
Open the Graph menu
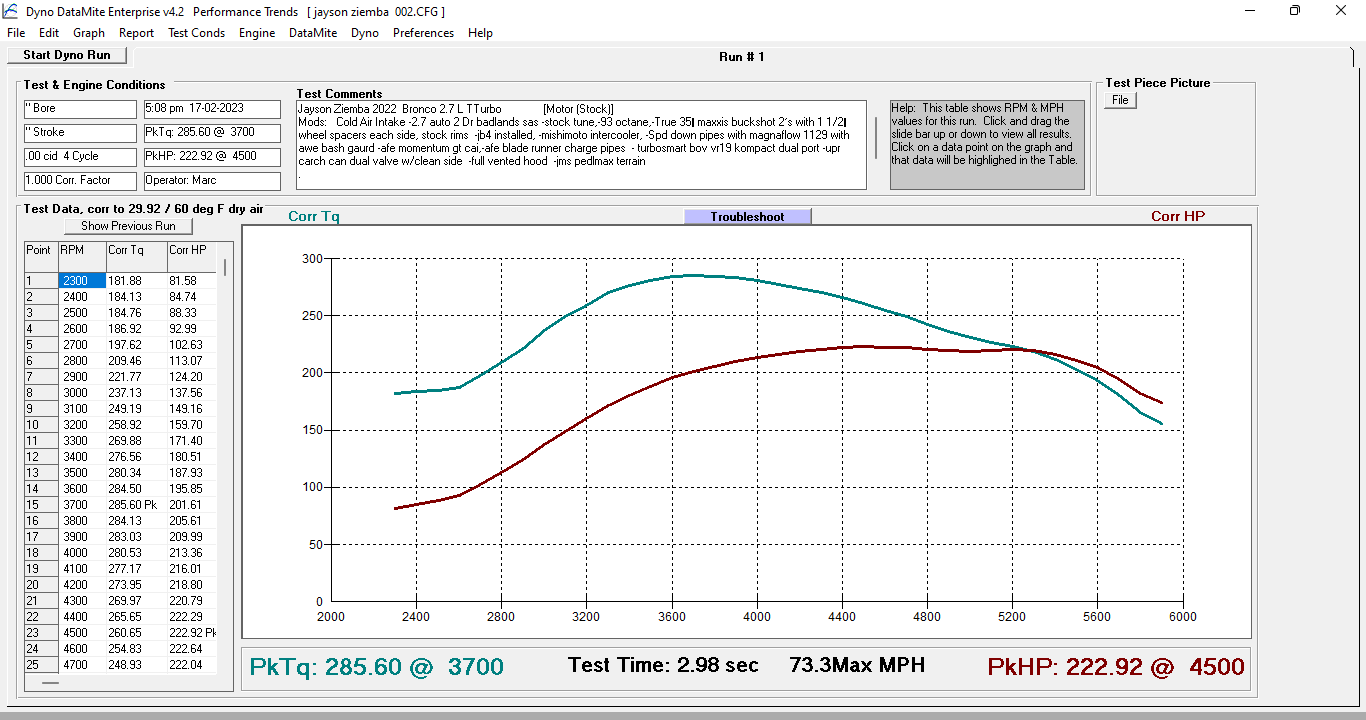pyautogui.click(x=89, y=33)
